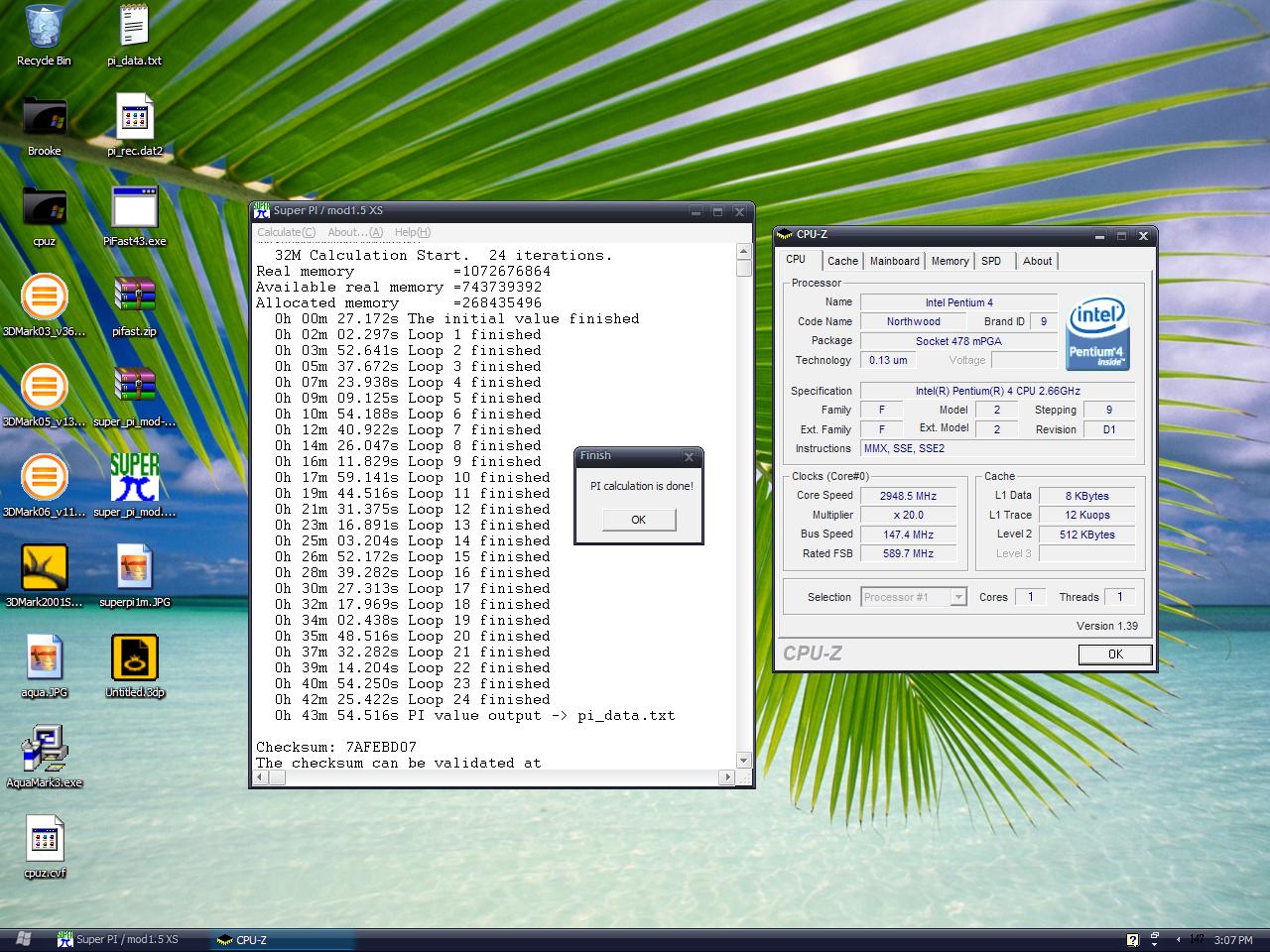The image size is (1270, 952).
Task: Close the Finish dialog
Action: pos(690,457)
